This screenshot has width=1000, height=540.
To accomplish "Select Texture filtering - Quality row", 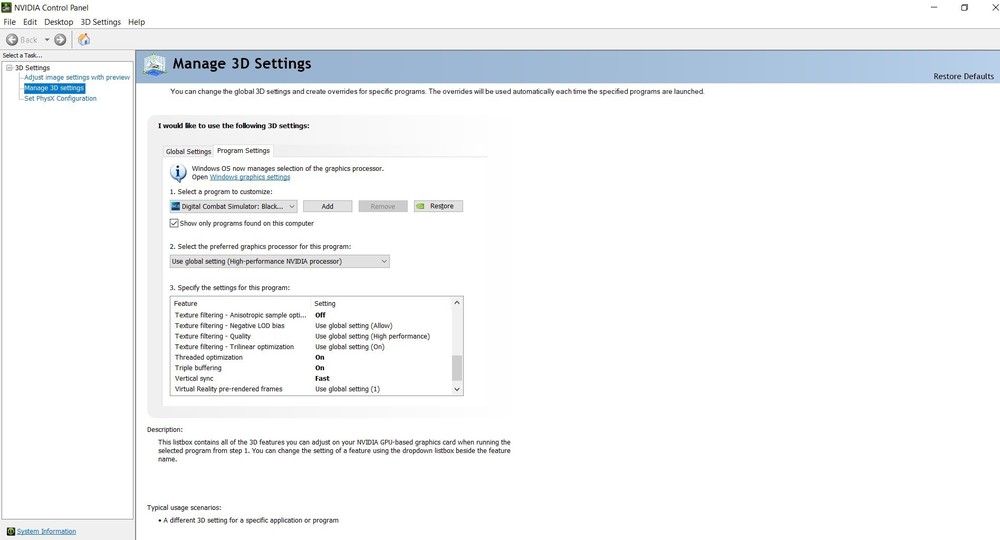I will point(311,336).
